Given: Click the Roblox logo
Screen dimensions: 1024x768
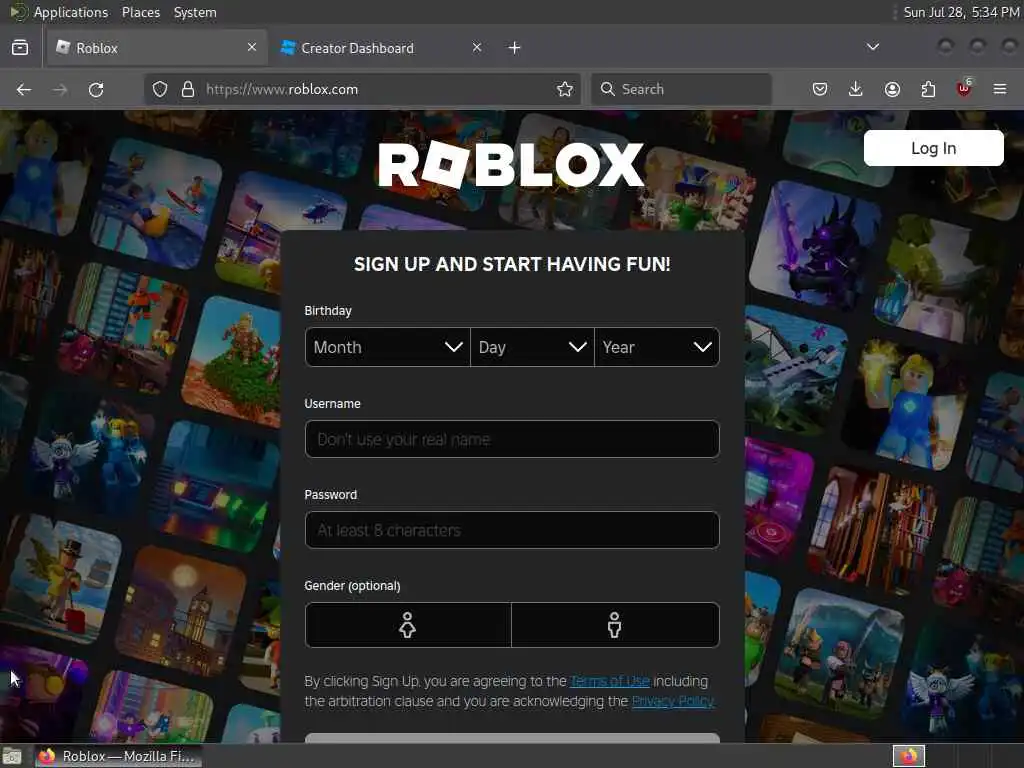Looking at the screenshot, I should coord(511,165).
